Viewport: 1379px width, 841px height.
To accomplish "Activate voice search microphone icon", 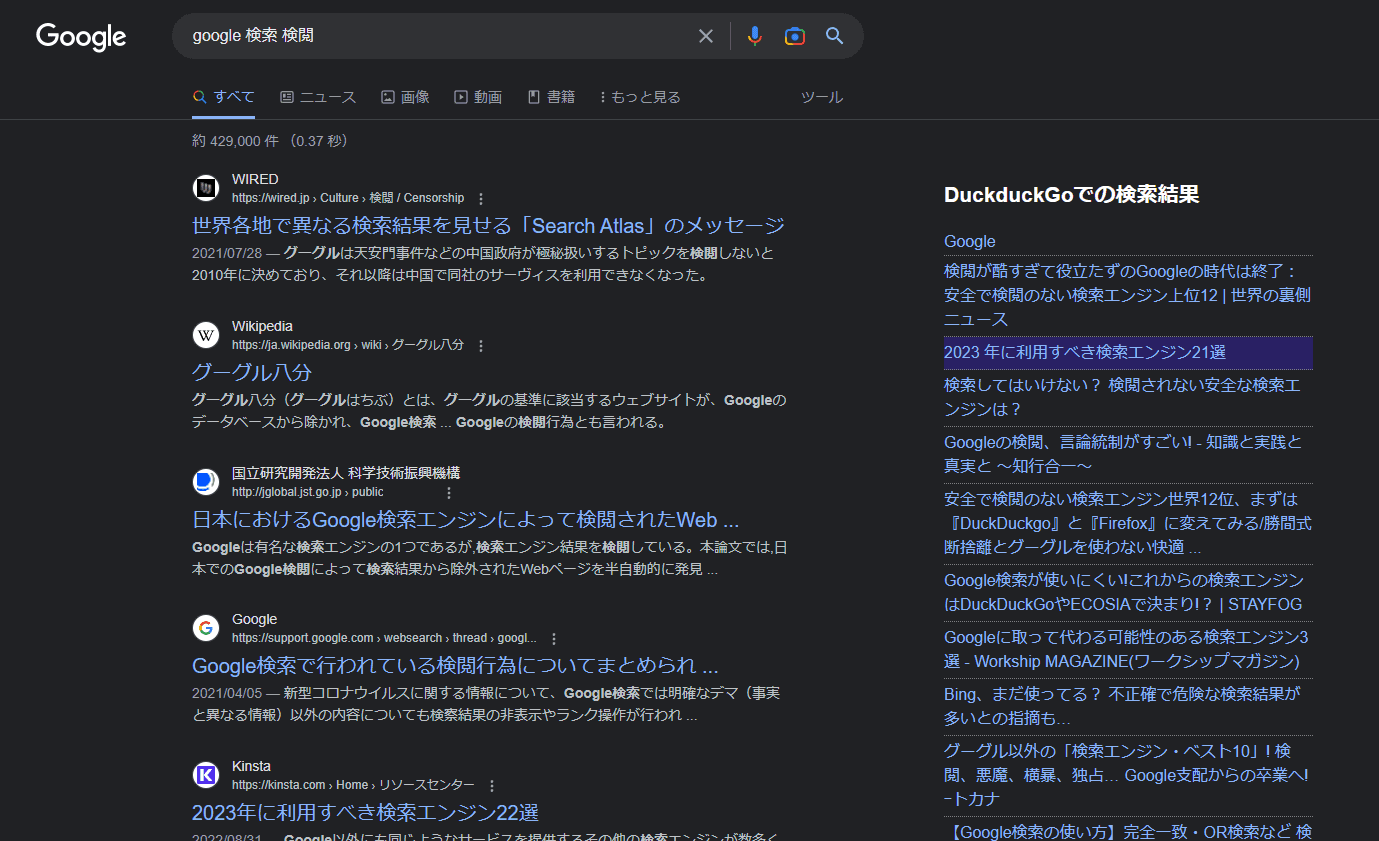I will tap(755, 35).
